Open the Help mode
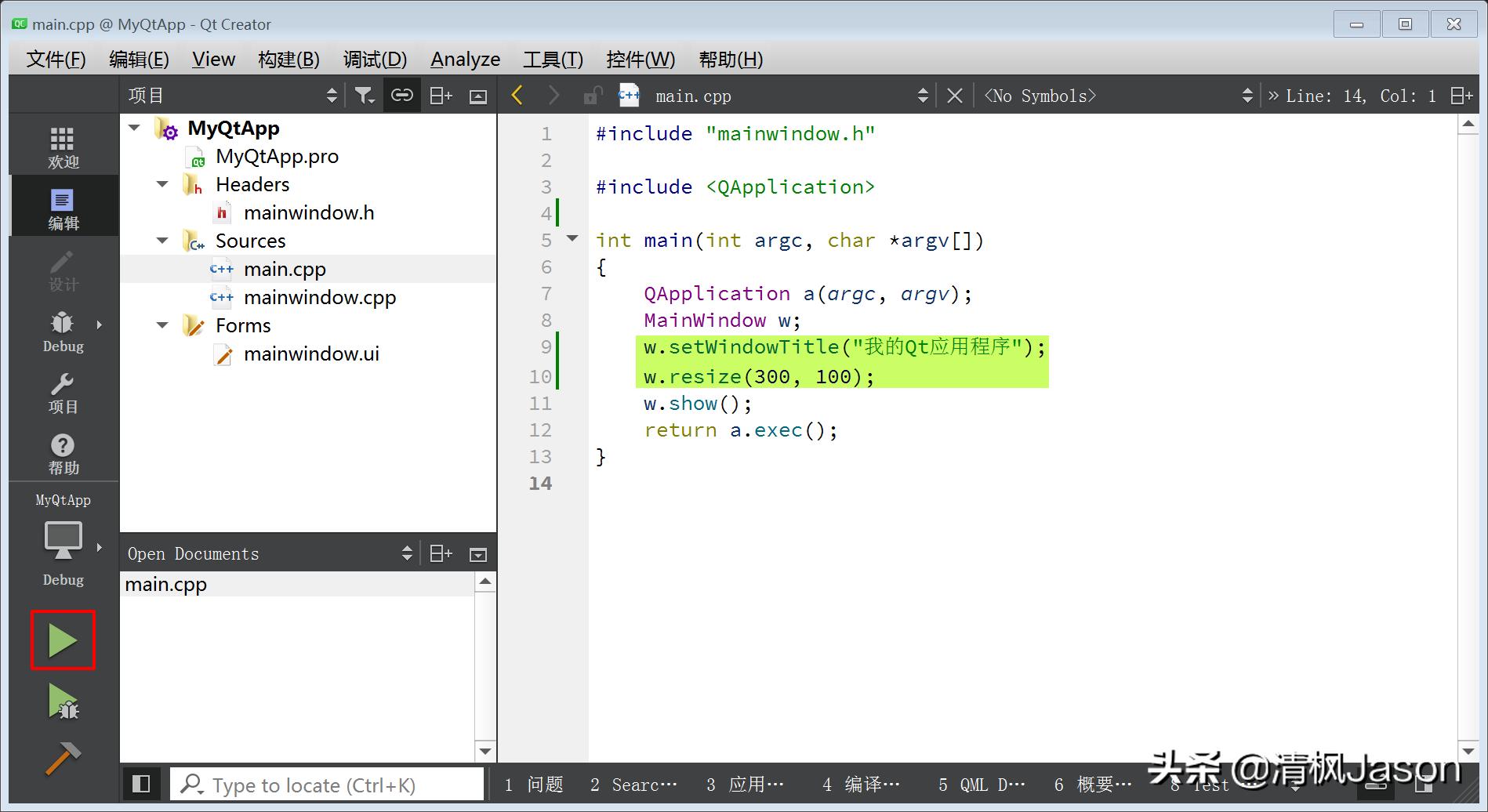This screenshot has width=1488, height=812. click(x=63, y=454)
